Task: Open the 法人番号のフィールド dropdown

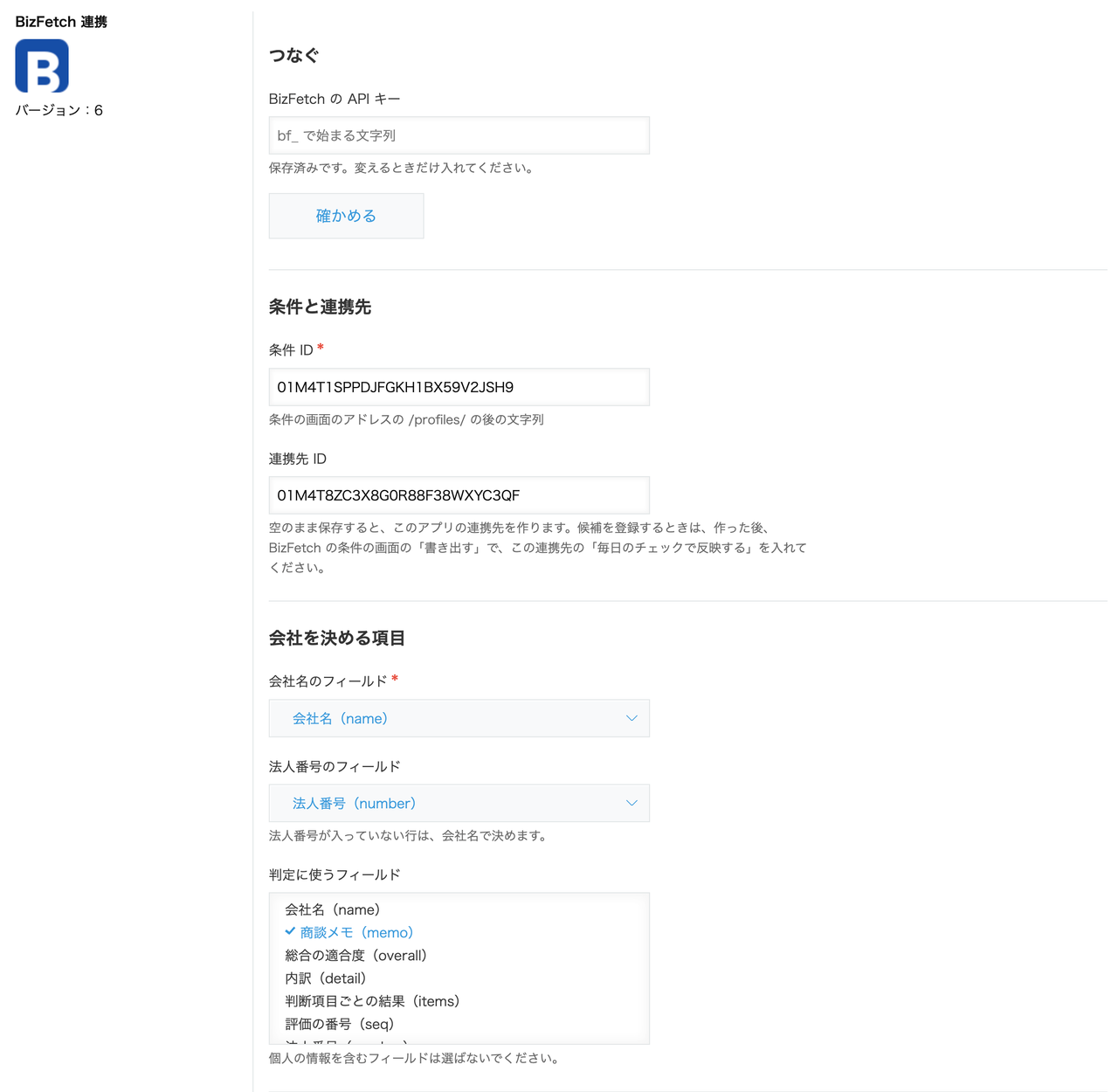Action: tap(459, 803)
